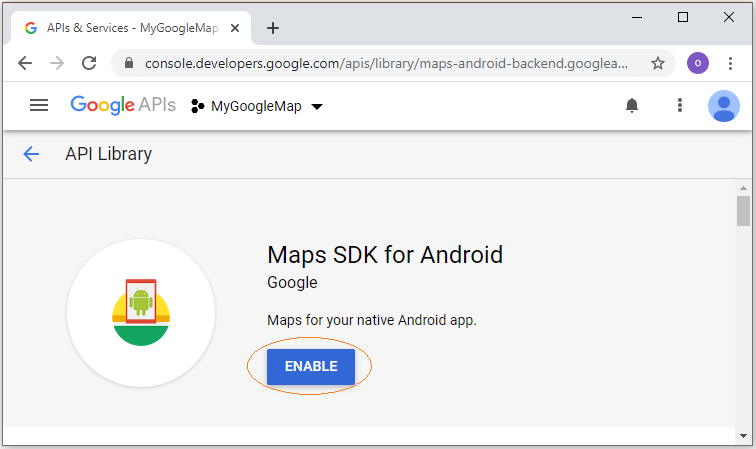756x449 pixels.
Task: Bookmark this page with star icon
Action: coord(658,63)
